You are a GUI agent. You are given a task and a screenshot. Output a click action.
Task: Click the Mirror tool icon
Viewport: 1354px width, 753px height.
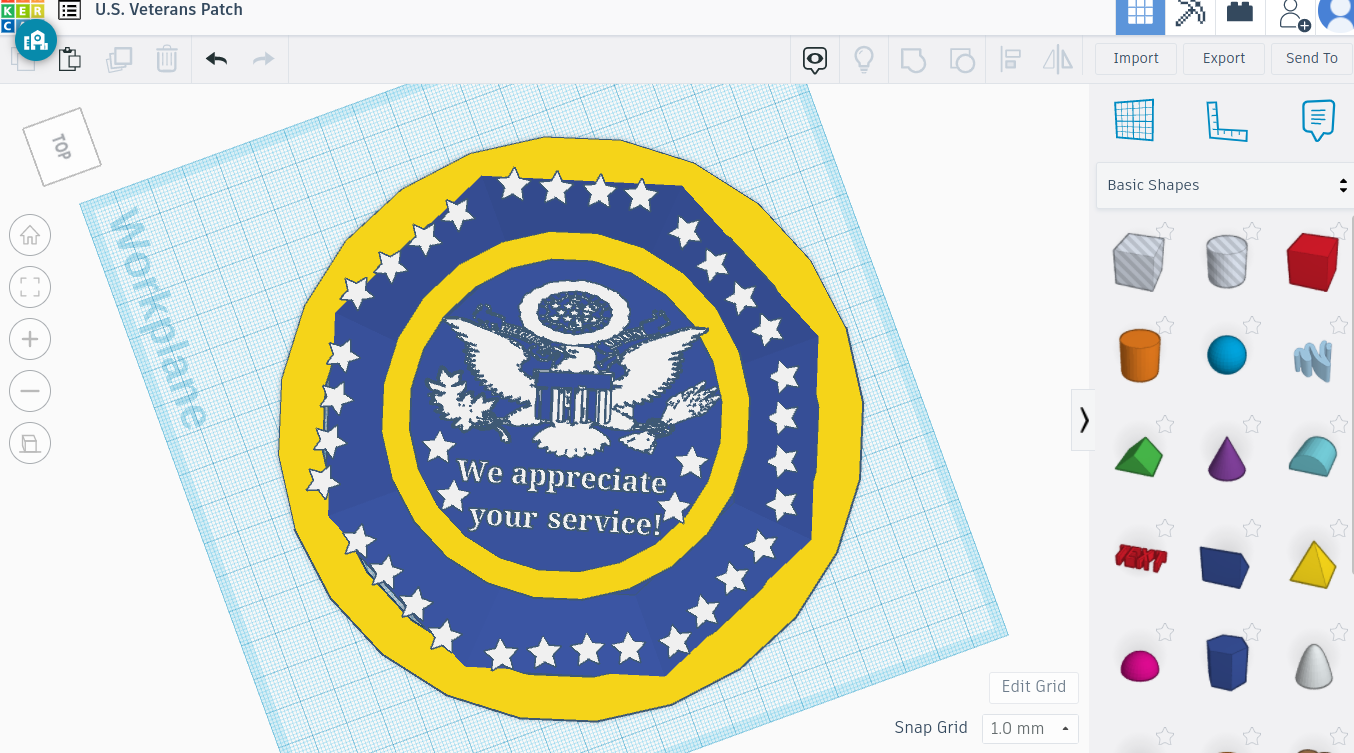[x=1057, y=59]
